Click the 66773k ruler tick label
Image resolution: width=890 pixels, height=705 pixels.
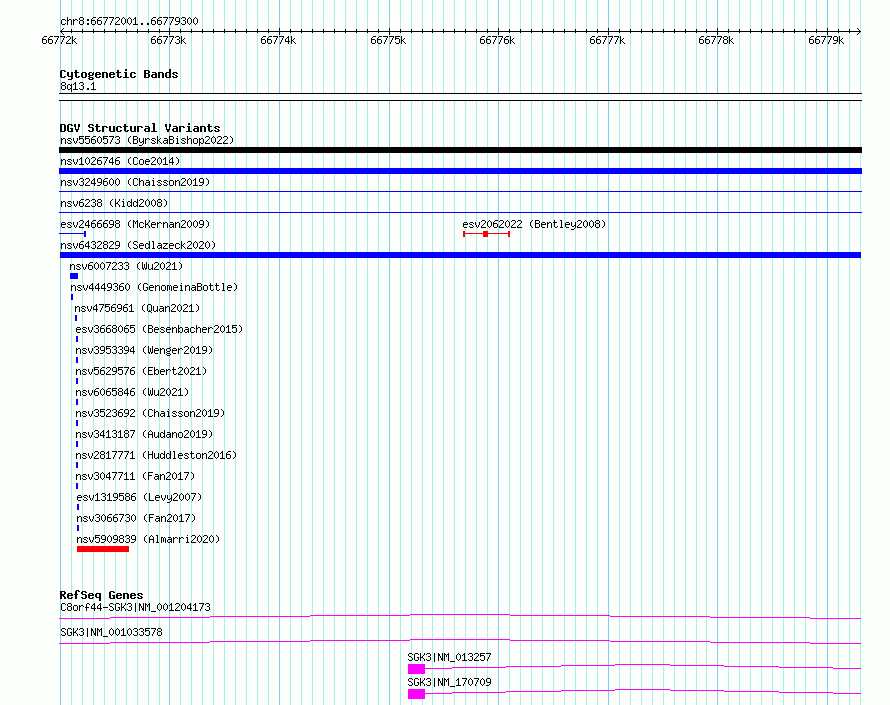click(168, 40)
